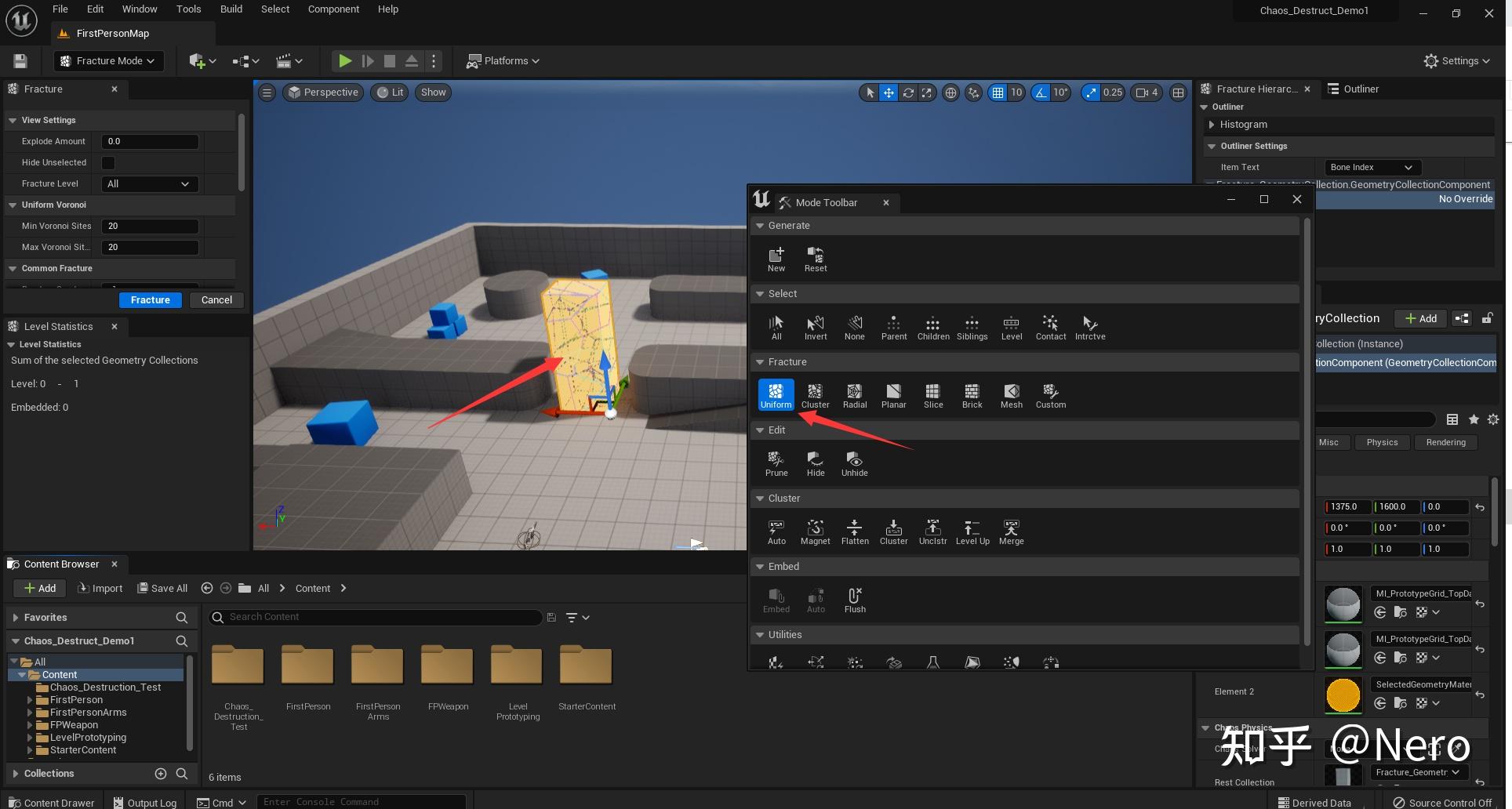Toggle grid snapping in viewport toolbar

(998, 93)
